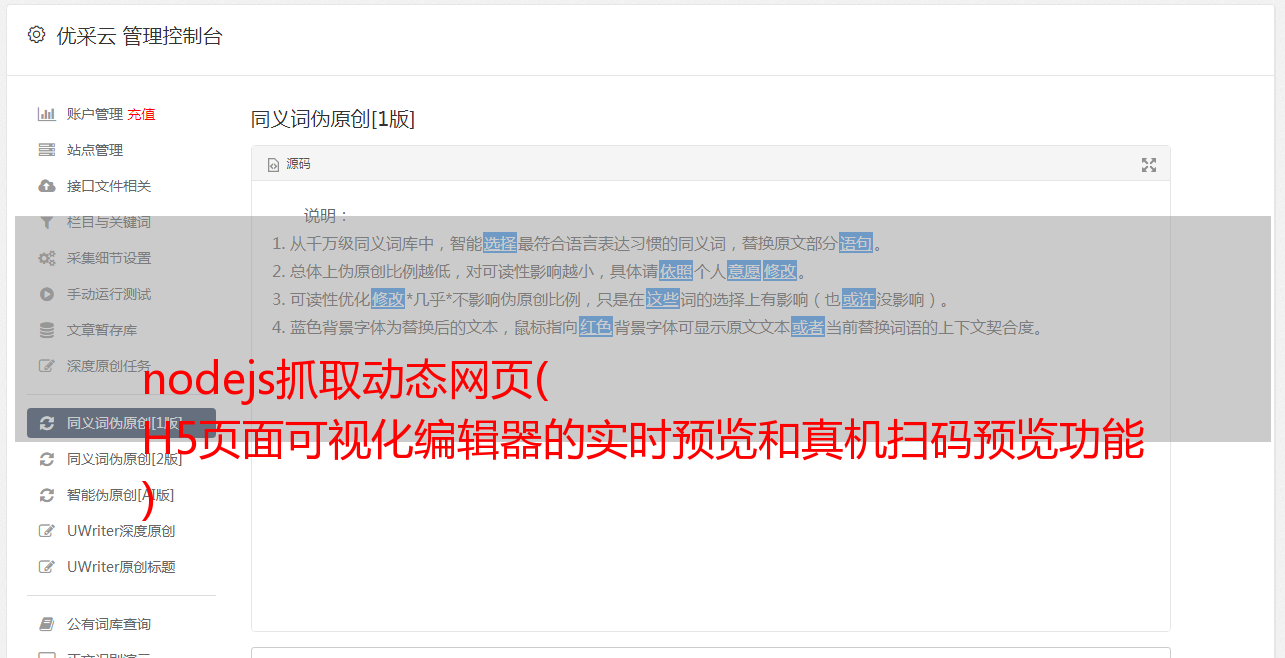Select the UWriter深度原创 menu item

121,531
